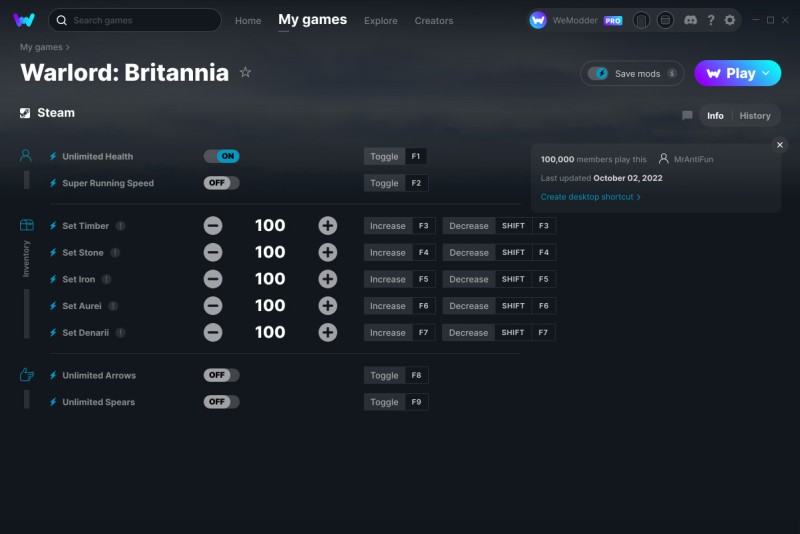Viewport: 800px width, 534px height.
Task: Close the info panel
Action: (780, 145)
